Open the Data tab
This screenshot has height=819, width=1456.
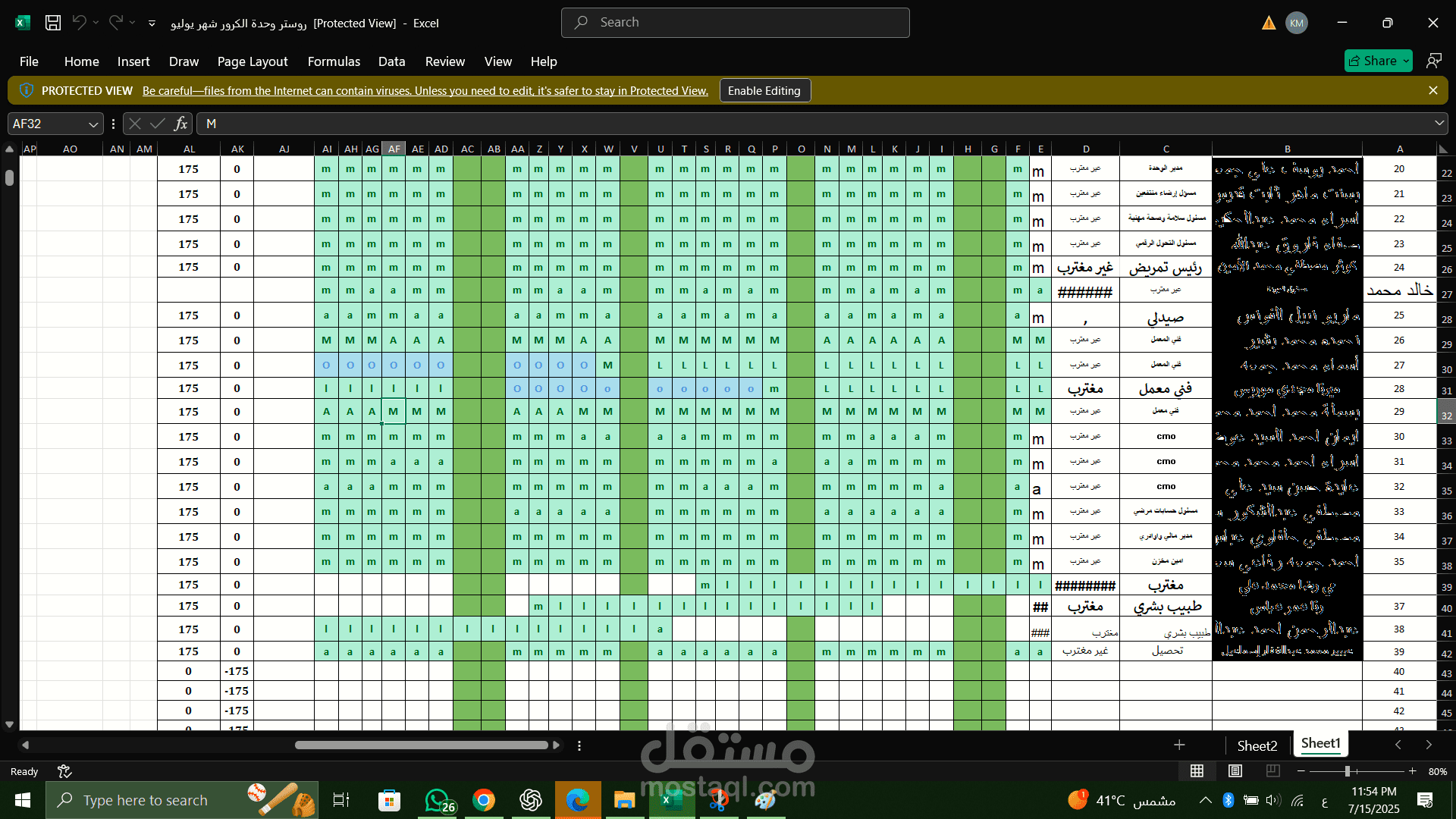(x=391, y=61)
